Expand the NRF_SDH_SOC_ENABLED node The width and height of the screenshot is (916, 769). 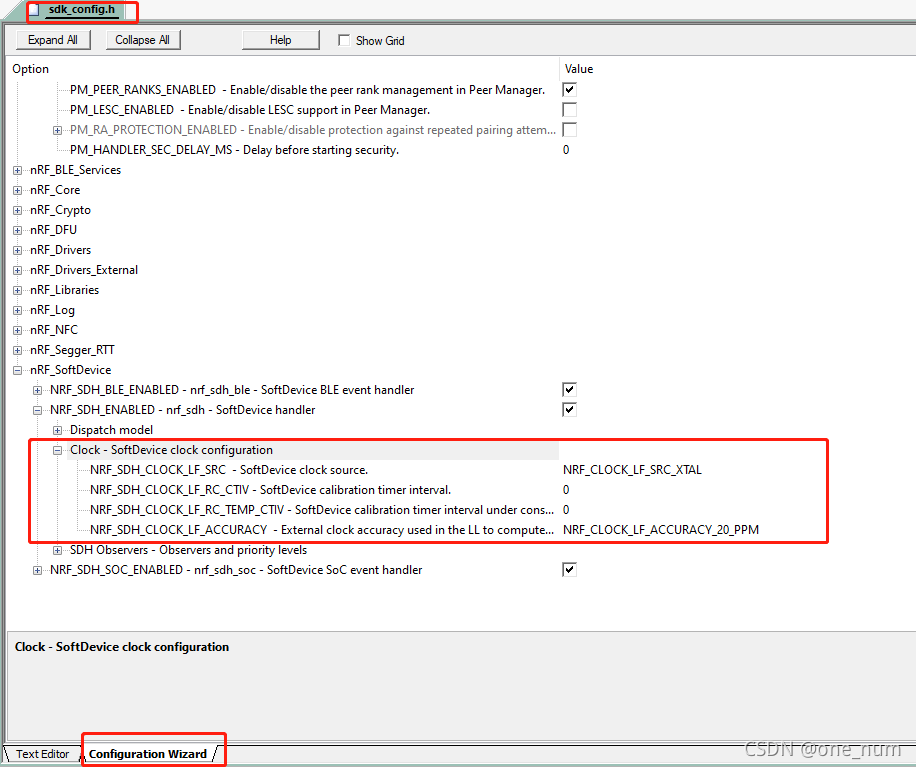[x=37, y=570]
